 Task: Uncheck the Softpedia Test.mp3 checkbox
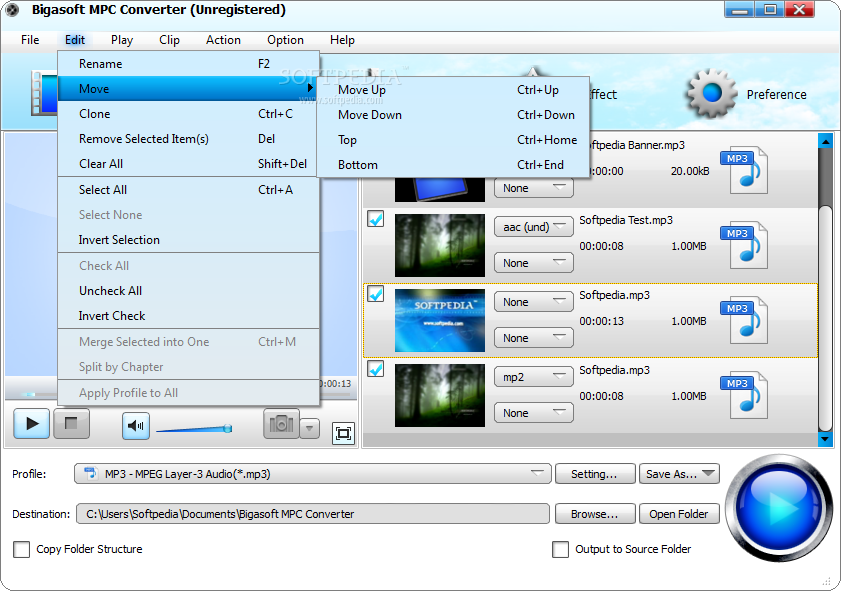tap(375, 219)
